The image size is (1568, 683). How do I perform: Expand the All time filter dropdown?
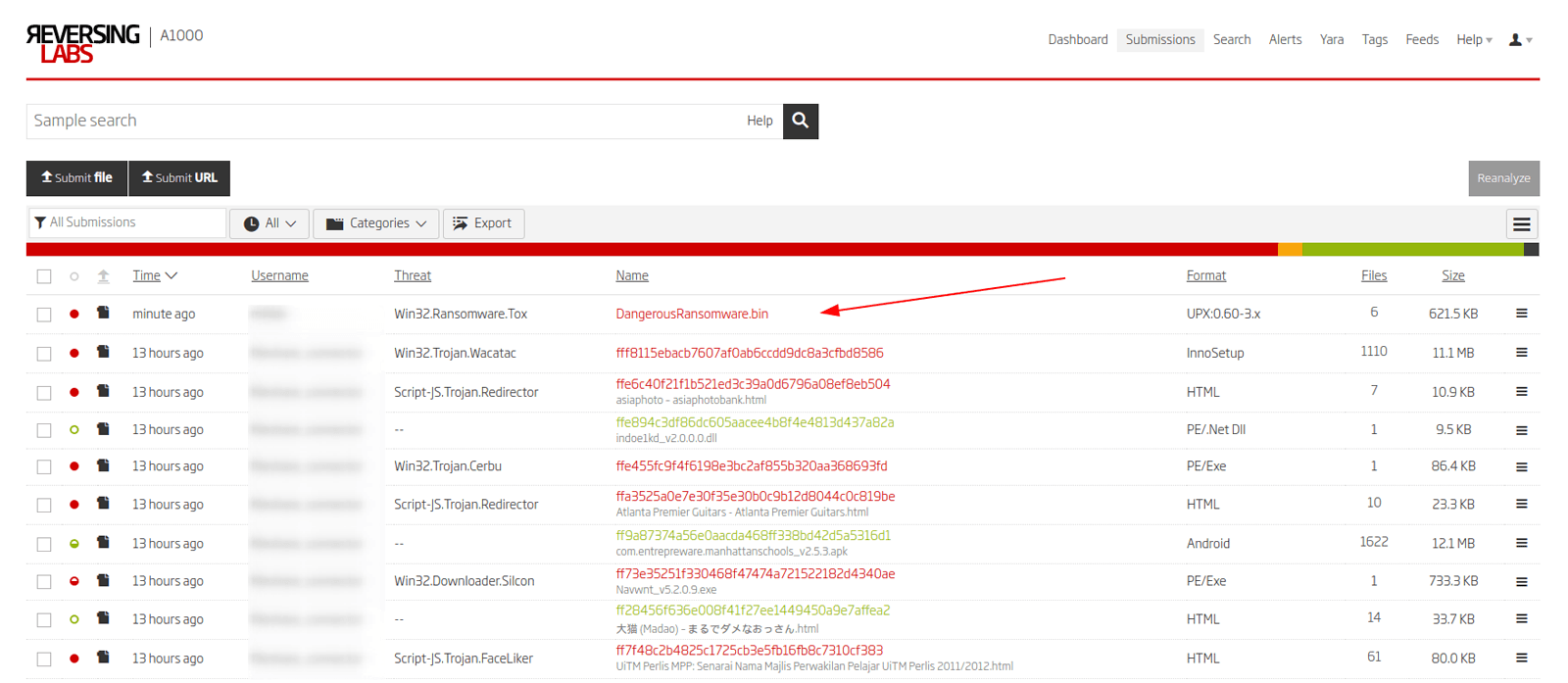(x=269, y=223)
